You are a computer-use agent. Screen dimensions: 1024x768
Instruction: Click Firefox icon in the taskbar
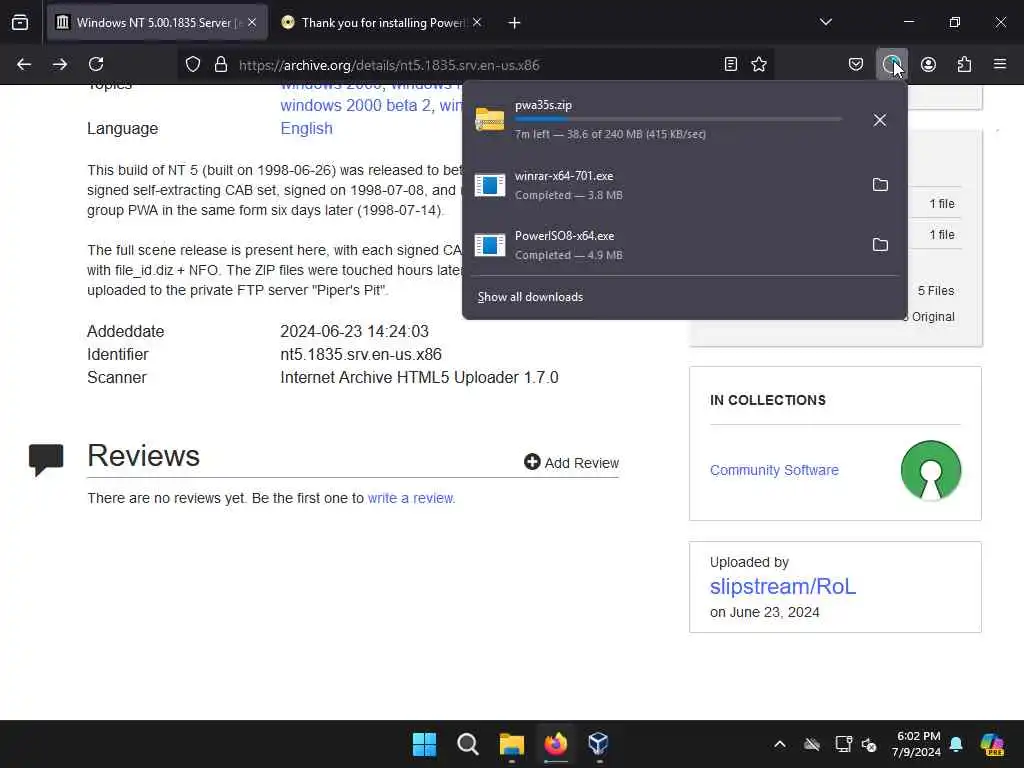click(x=556, y=744)
